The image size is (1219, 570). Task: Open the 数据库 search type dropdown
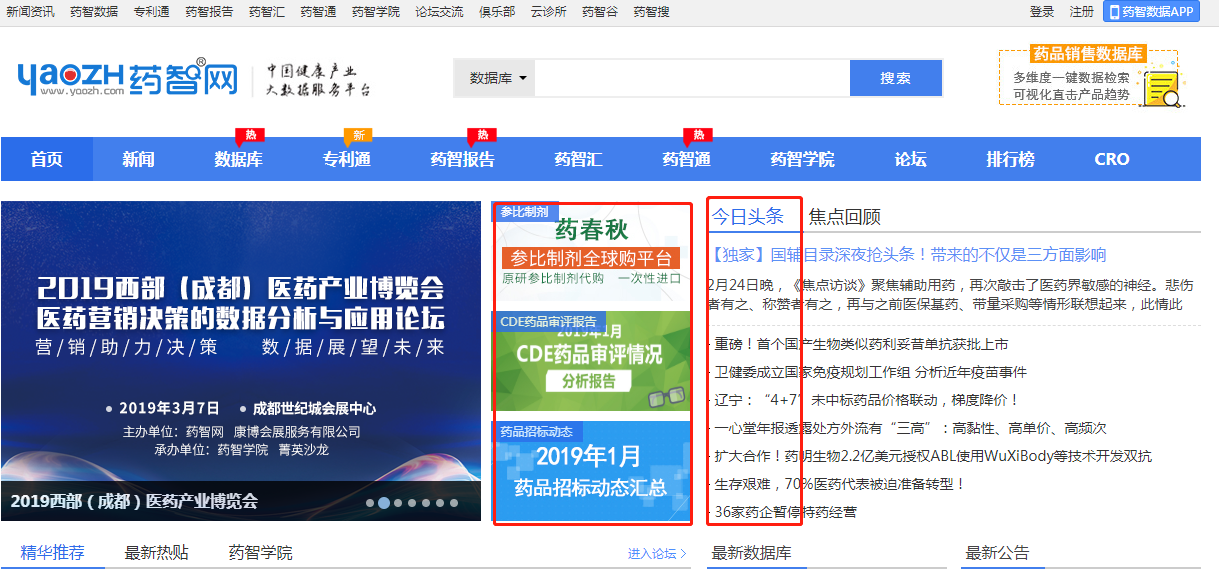coord(495,78)
